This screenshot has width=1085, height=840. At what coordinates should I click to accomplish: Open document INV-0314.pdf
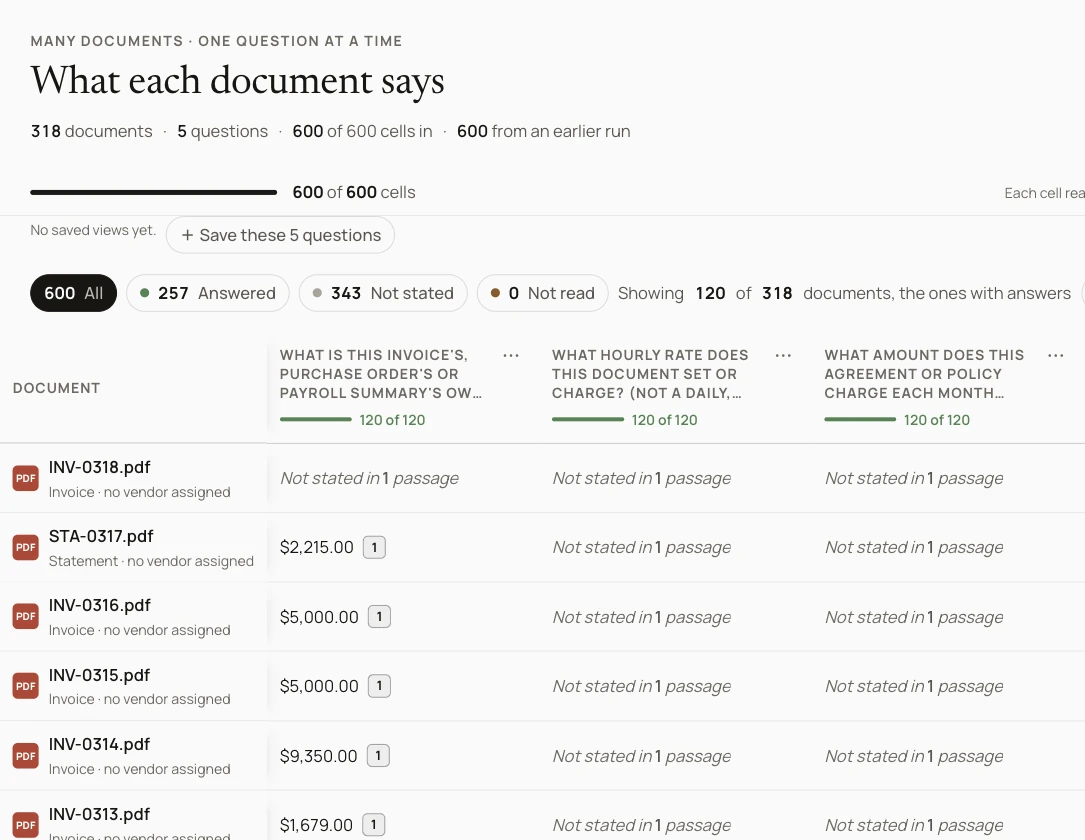tap(100, 745)
